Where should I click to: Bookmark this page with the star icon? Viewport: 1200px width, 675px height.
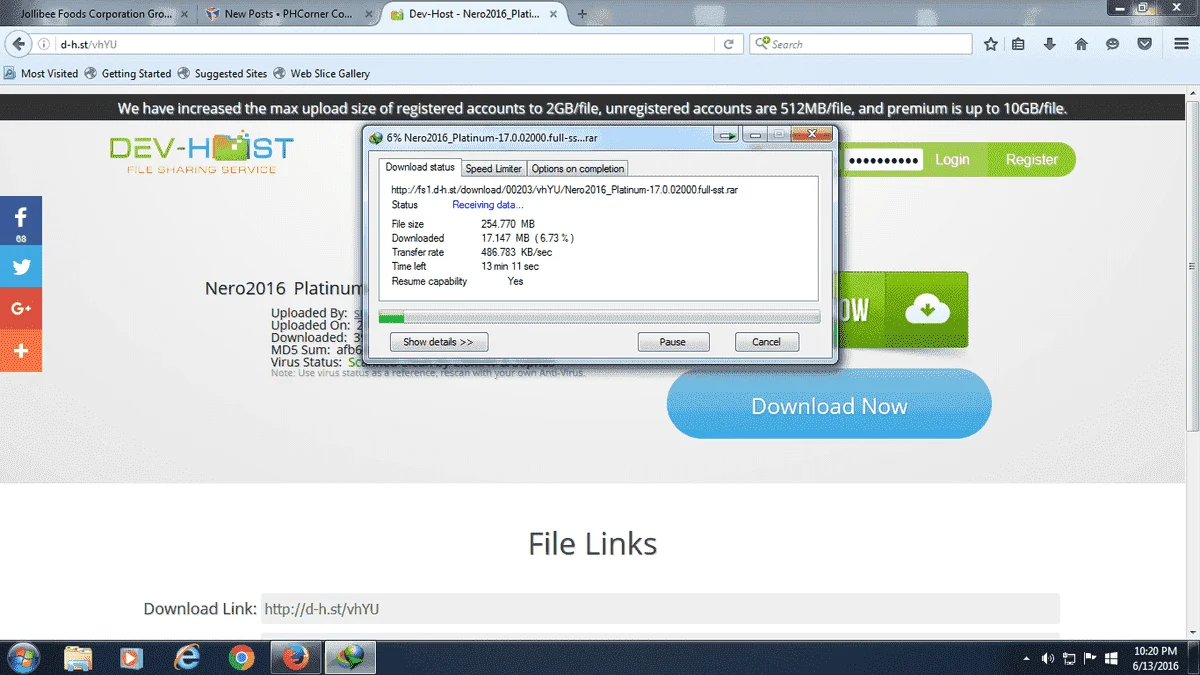pos(991,44)
